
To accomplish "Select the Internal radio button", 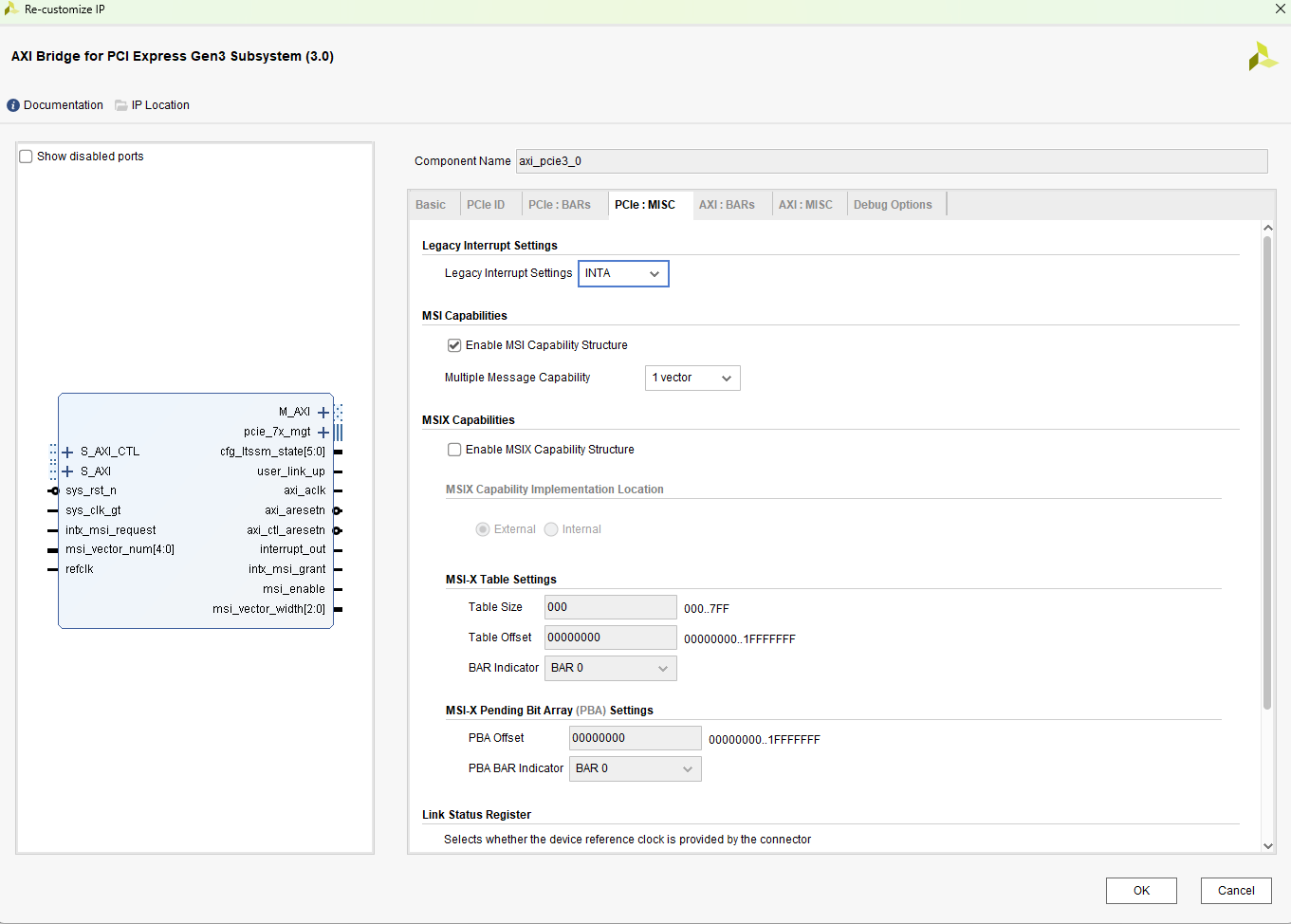I will click(x=551, y=529).
